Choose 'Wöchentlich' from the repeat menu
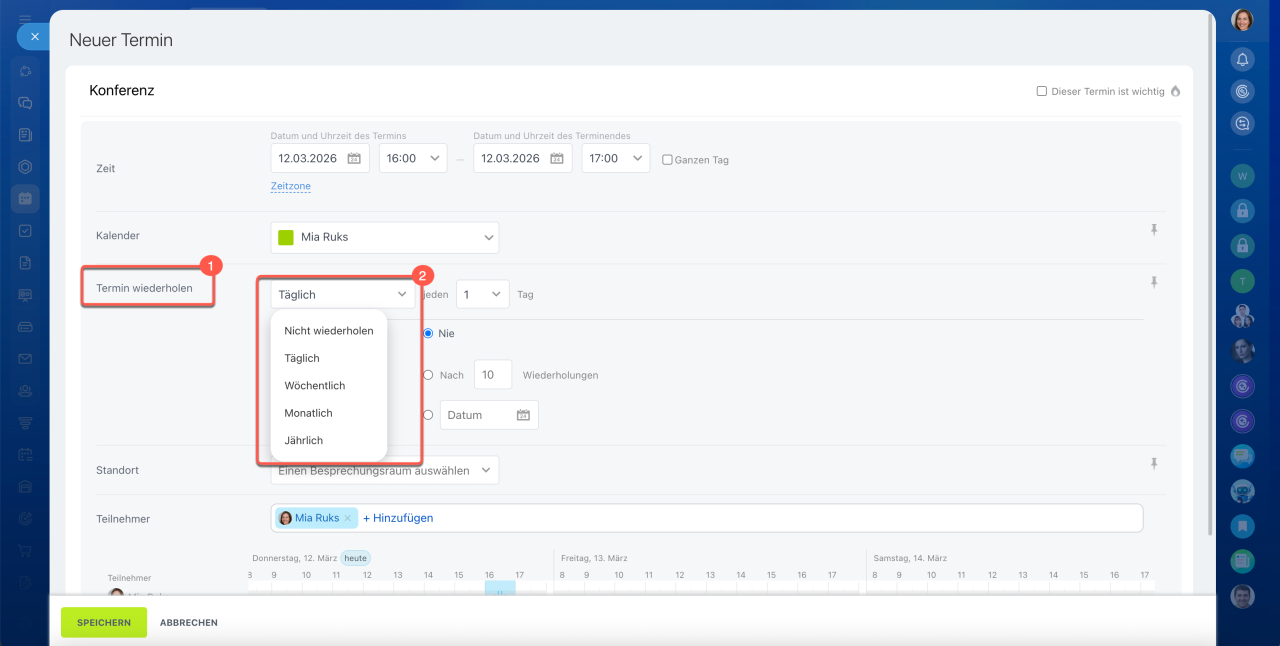 tap(314, 385)
